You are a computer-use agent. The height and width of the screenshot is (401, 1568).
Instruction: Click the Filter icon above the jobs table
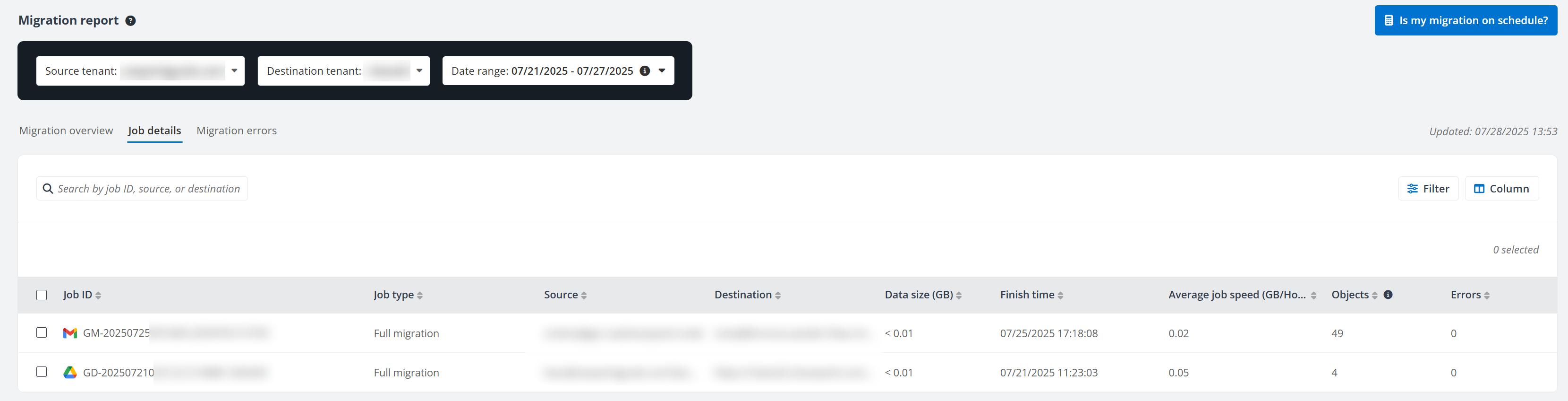tap(1414, 188)
